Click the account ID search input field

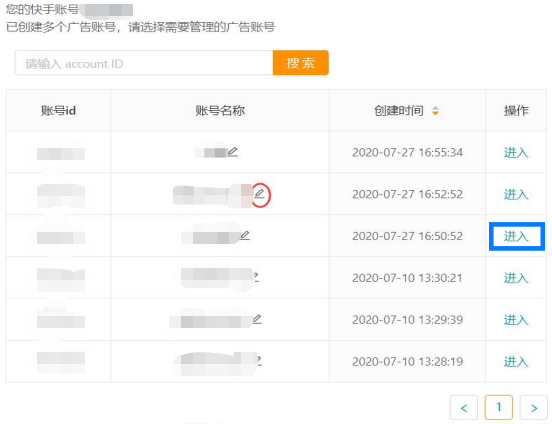[x=144, y=63]
